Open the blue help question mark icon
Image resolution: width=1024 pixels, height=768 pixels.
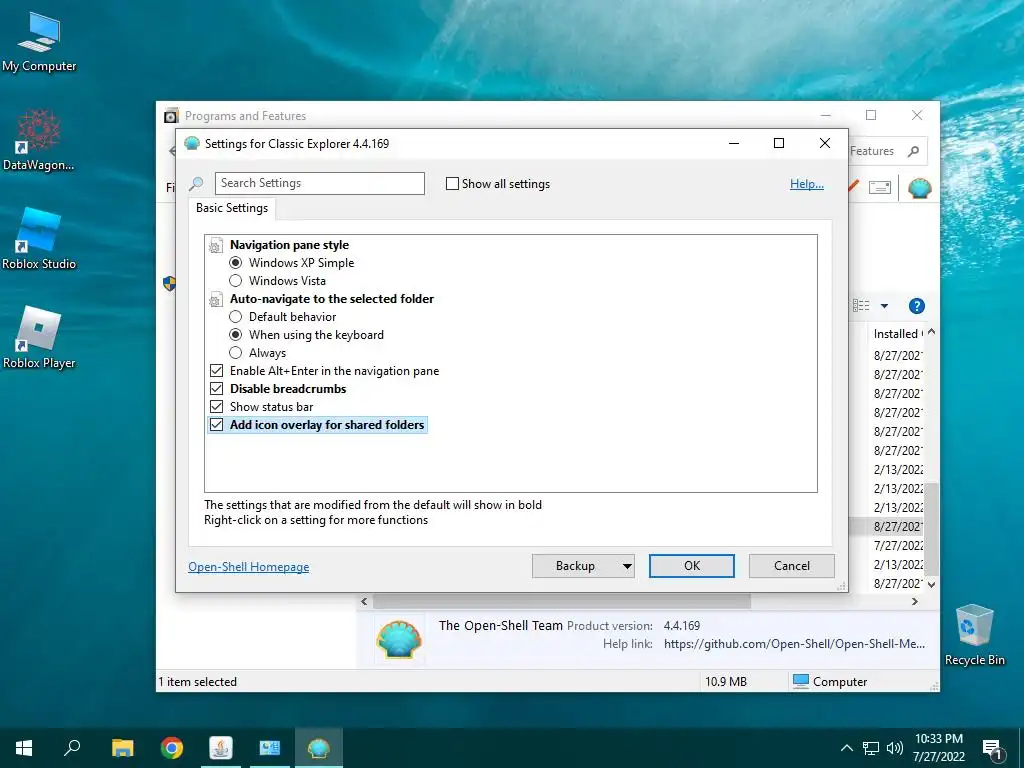click(x=917, y=306)
